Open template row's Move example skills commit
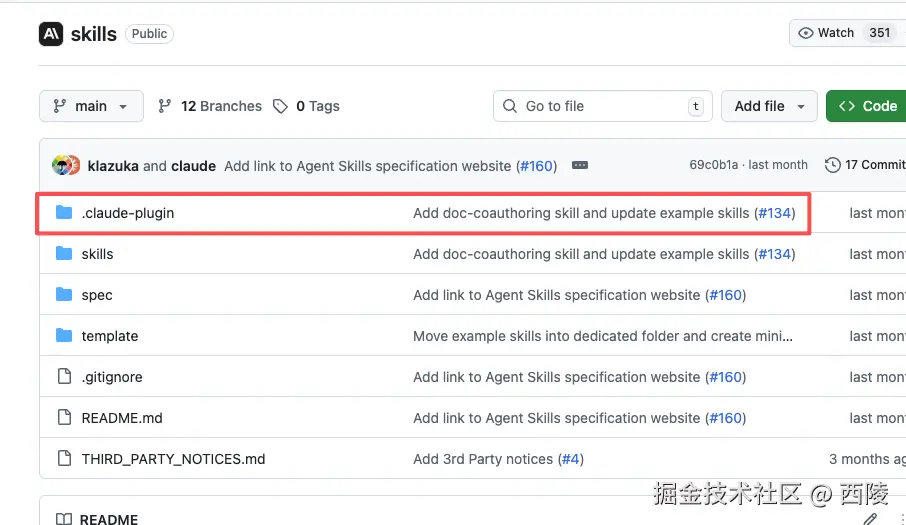 pos(603,336)
